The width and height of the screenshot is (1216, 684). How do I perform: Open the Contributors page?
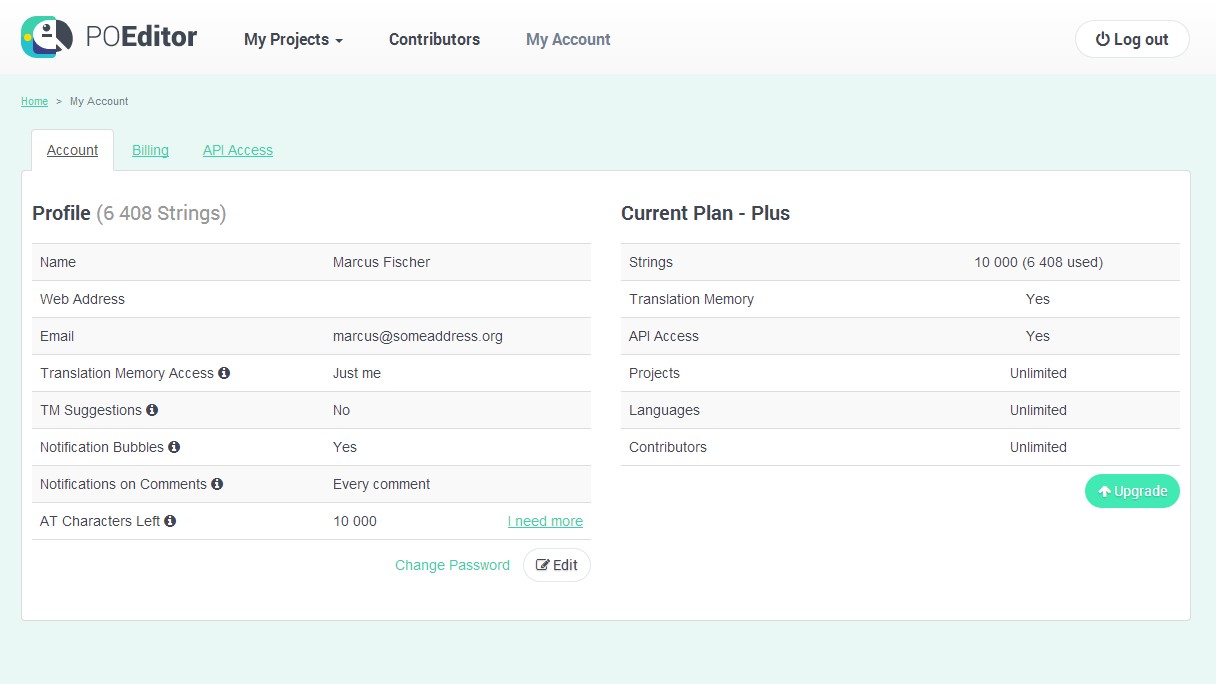(x=434, y=40)
